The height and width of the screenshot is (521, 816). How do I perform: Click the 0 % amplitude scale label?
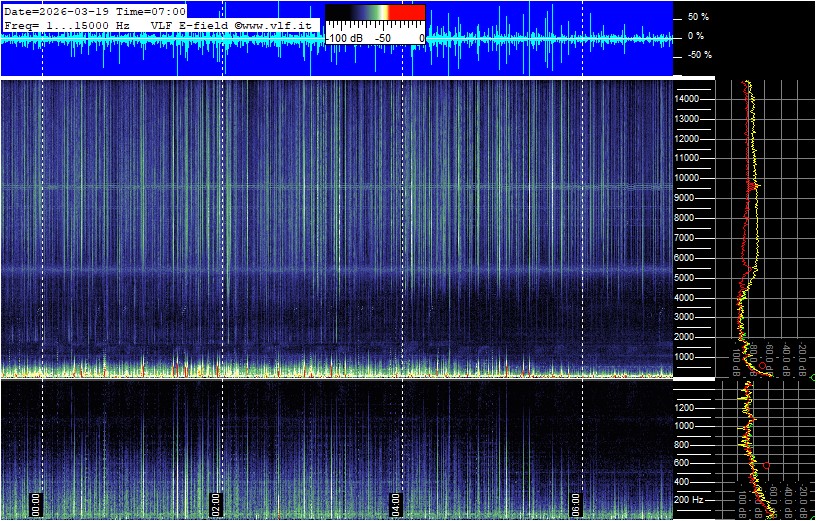click(x=696, y=36)
